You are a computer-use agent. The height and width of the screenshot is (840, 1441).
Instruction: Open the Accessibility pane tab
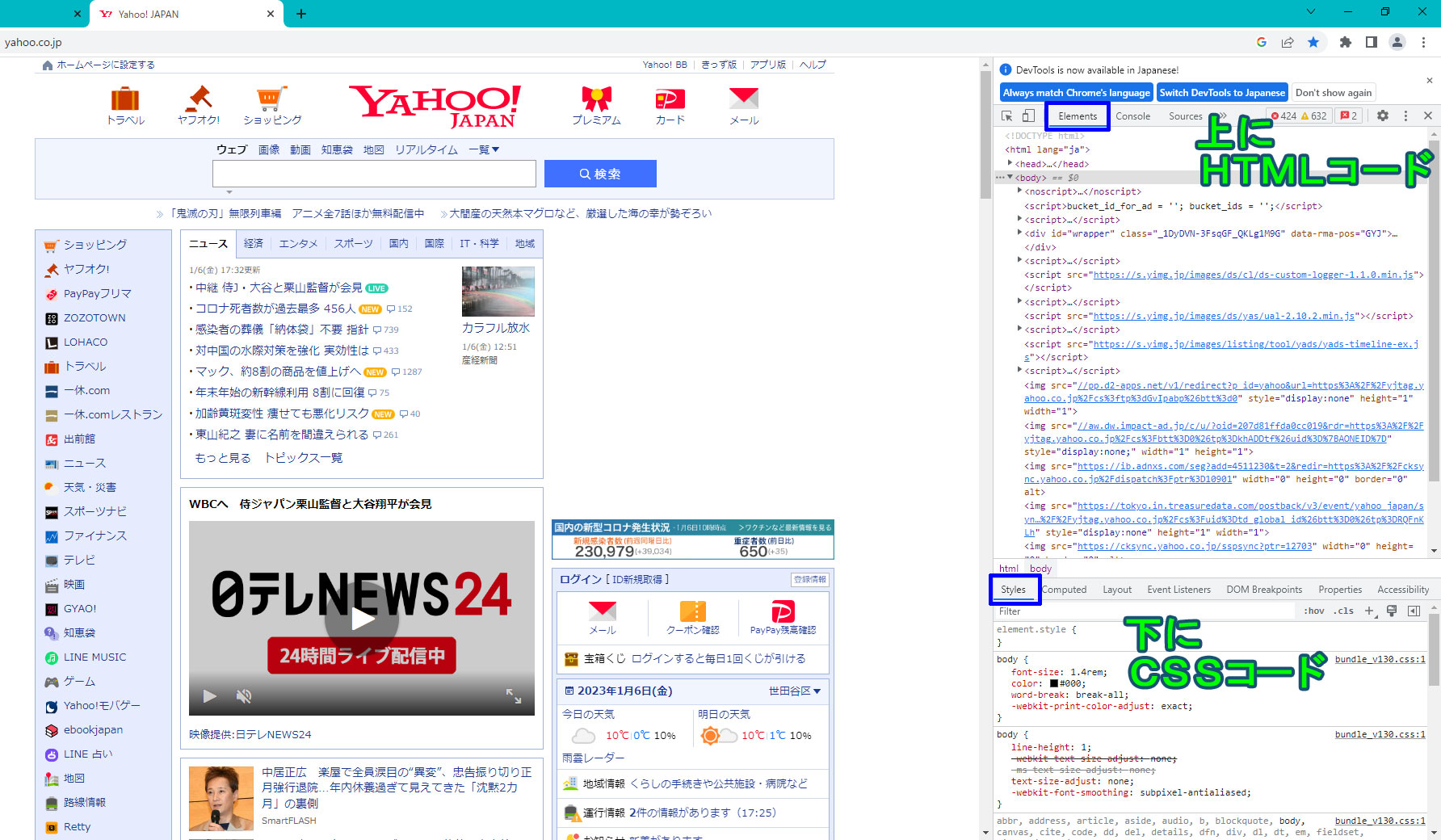1403,590
